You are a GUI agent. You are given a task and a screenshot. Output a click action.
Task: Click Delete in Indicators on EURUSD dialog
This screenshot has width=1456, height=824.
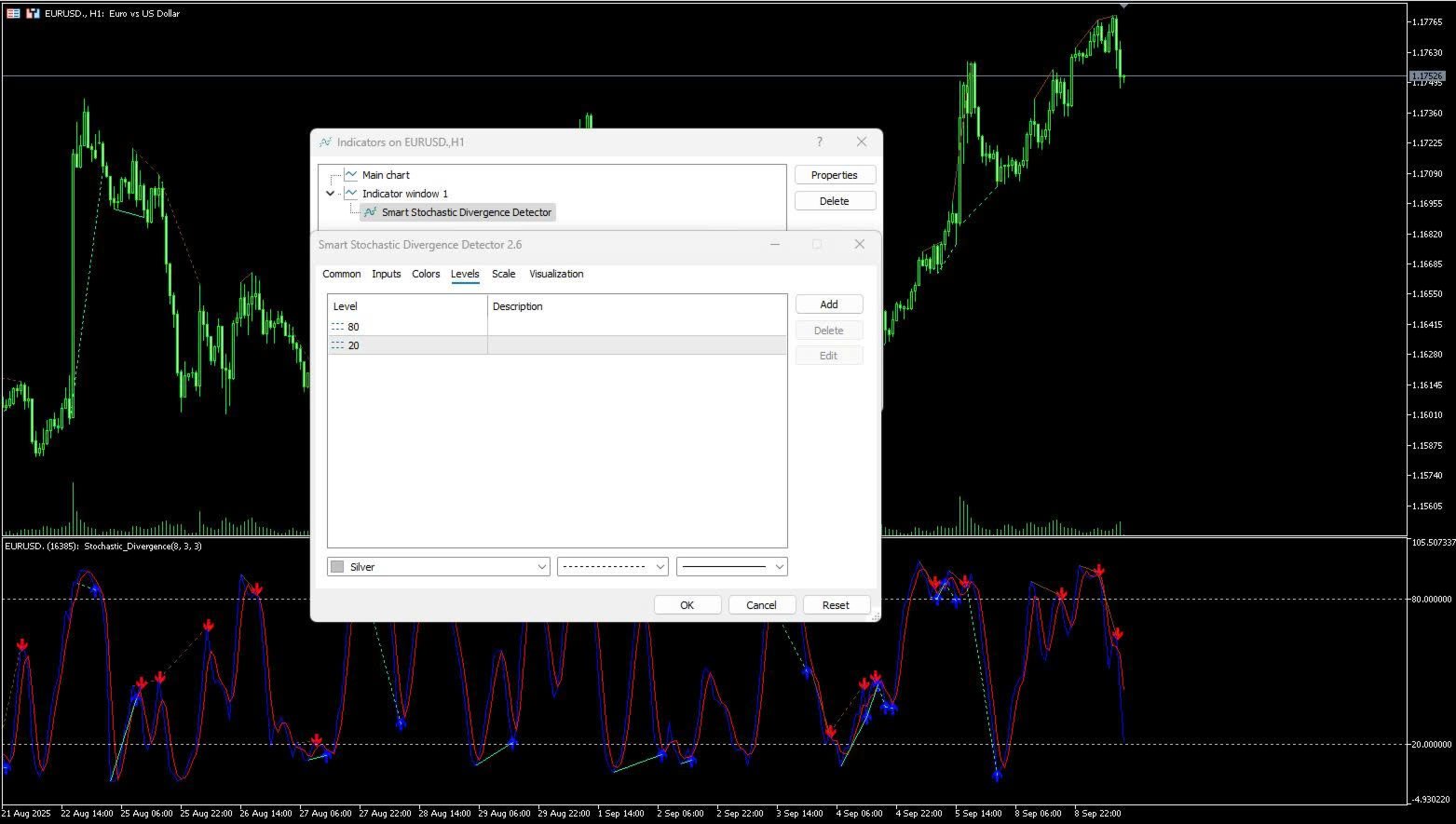834,201
